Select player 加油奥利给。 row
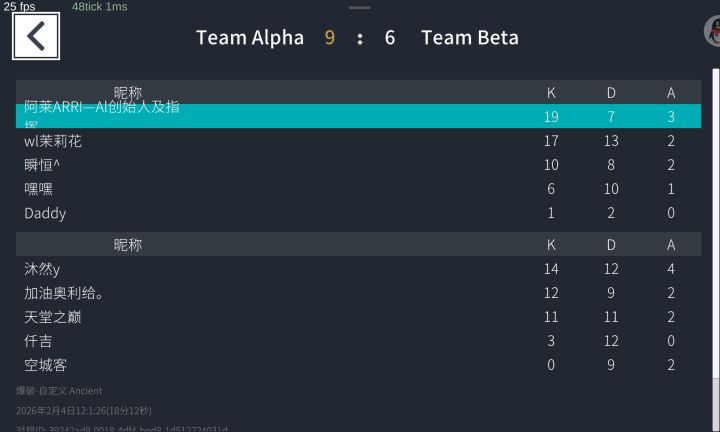Screen dimensions: 720x432 [x=358, y=292]
